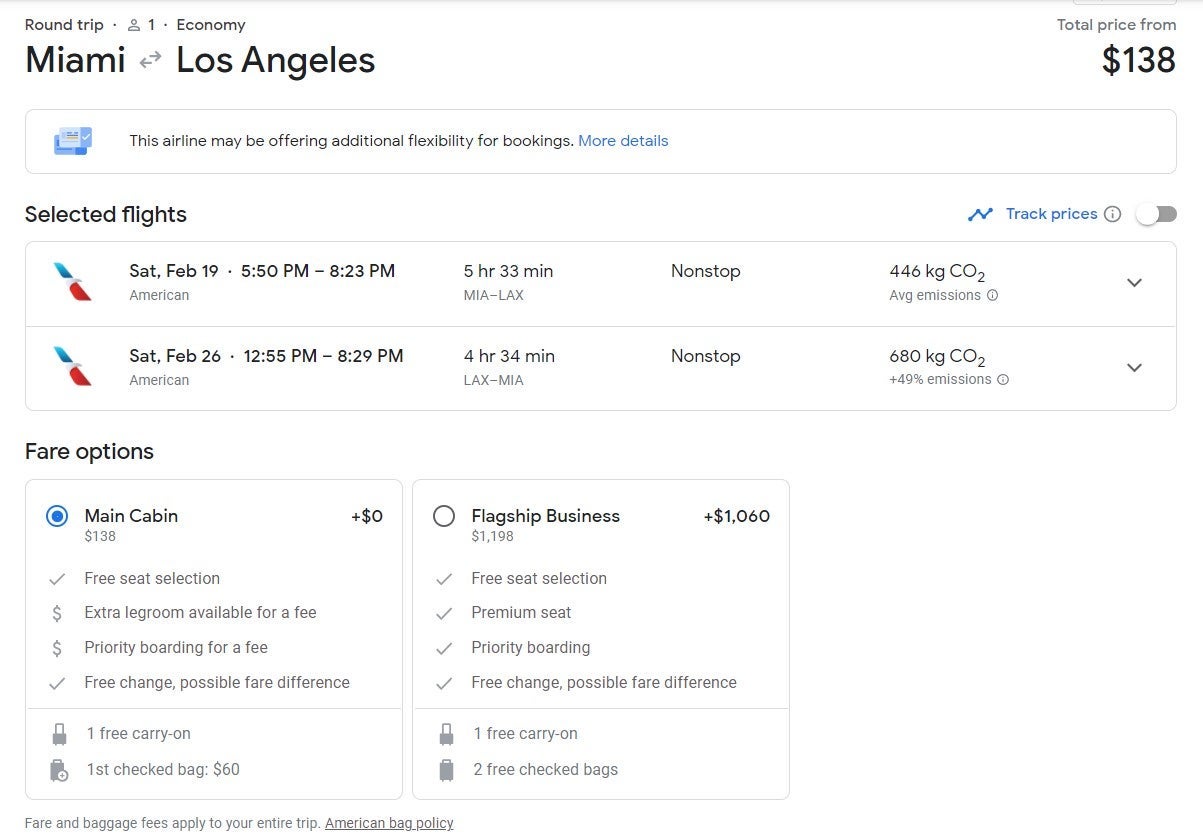Click checked bag icon in Main Cabin card
This screenshot has height=838, width=1203.
tap(59, 770)
